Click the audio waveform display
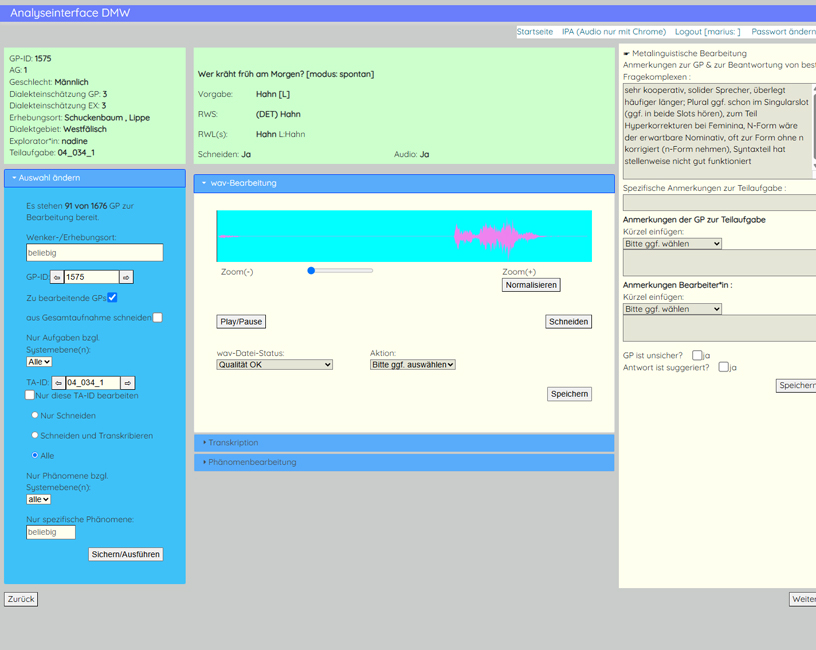The width and height of the screenshot is (816, 650). [x=403, y=236]
